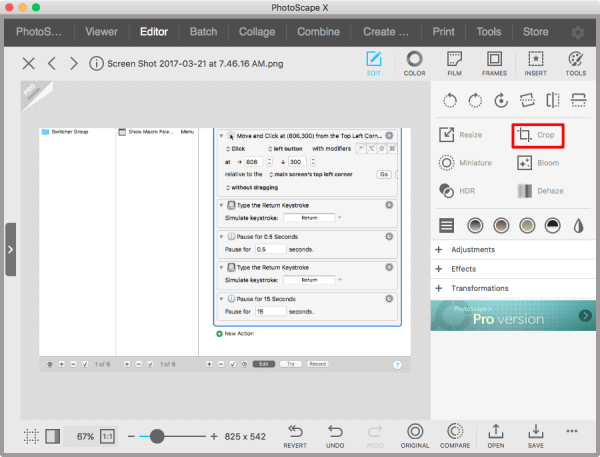Zoom in with the plus button

coord(214,436)
